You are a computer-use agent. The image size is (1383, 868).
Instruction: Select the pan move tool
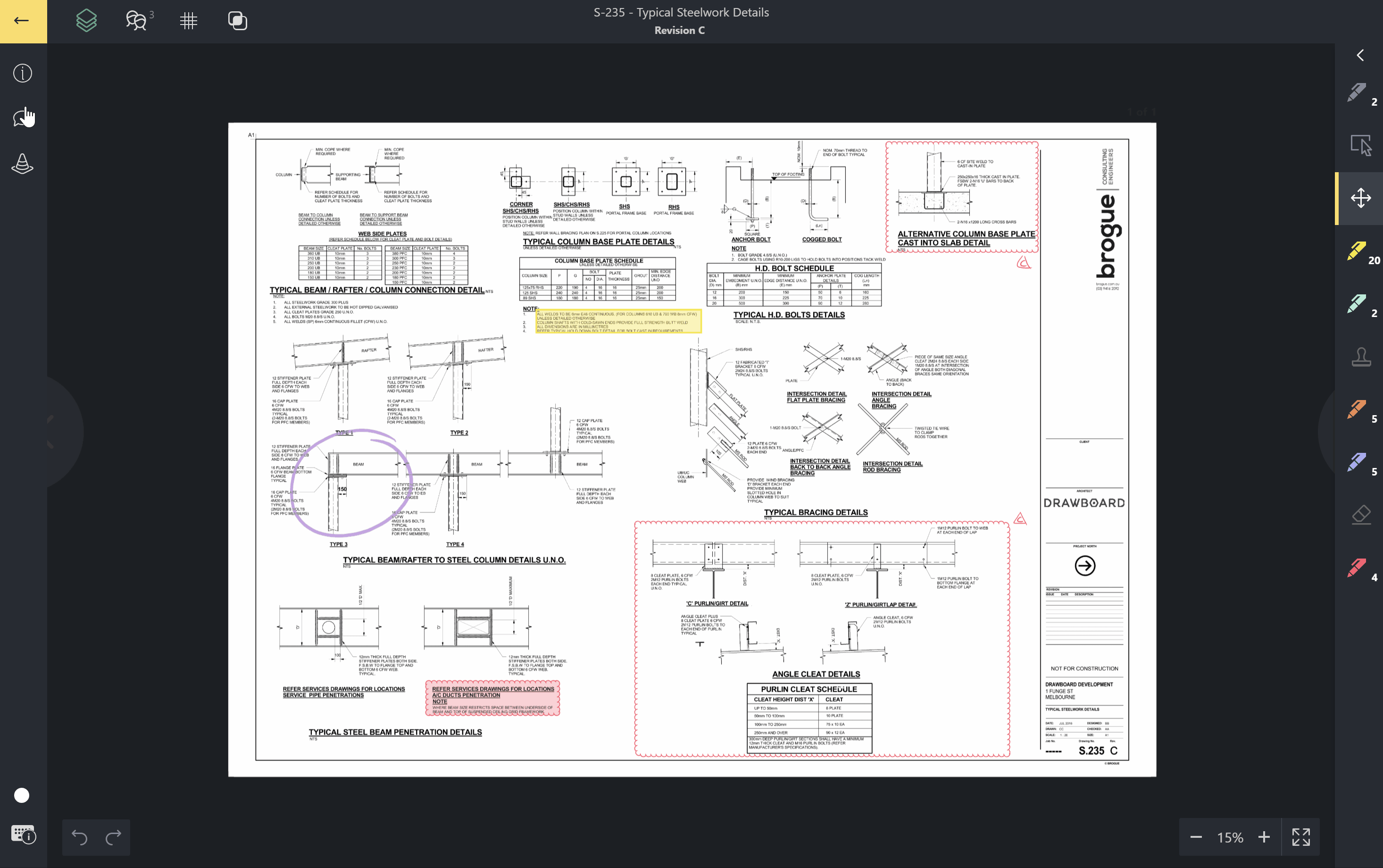(x=1360, y=198)
